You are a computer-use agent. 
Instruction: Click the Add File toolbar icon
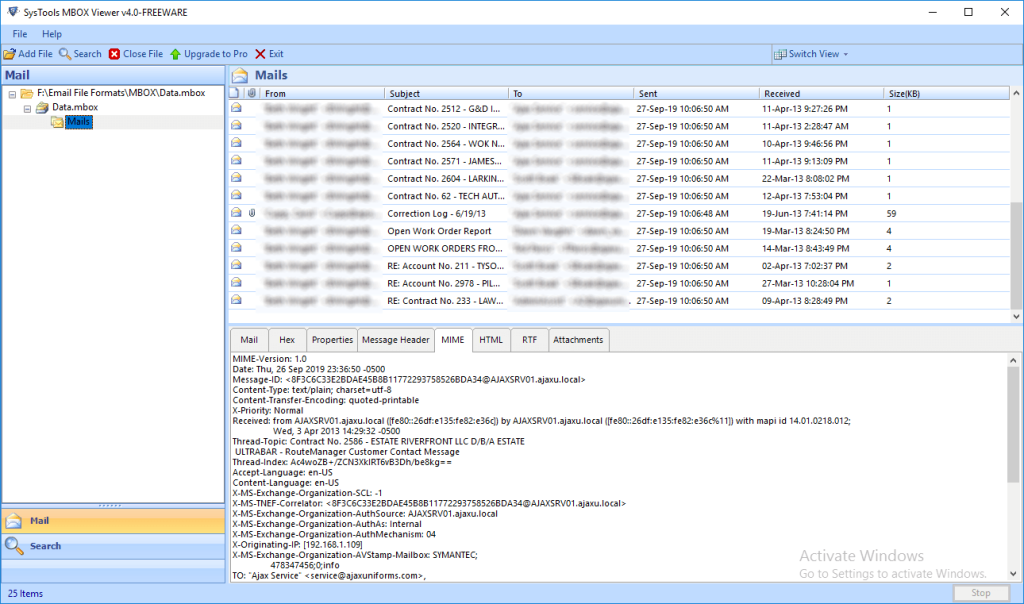[10, 54]
